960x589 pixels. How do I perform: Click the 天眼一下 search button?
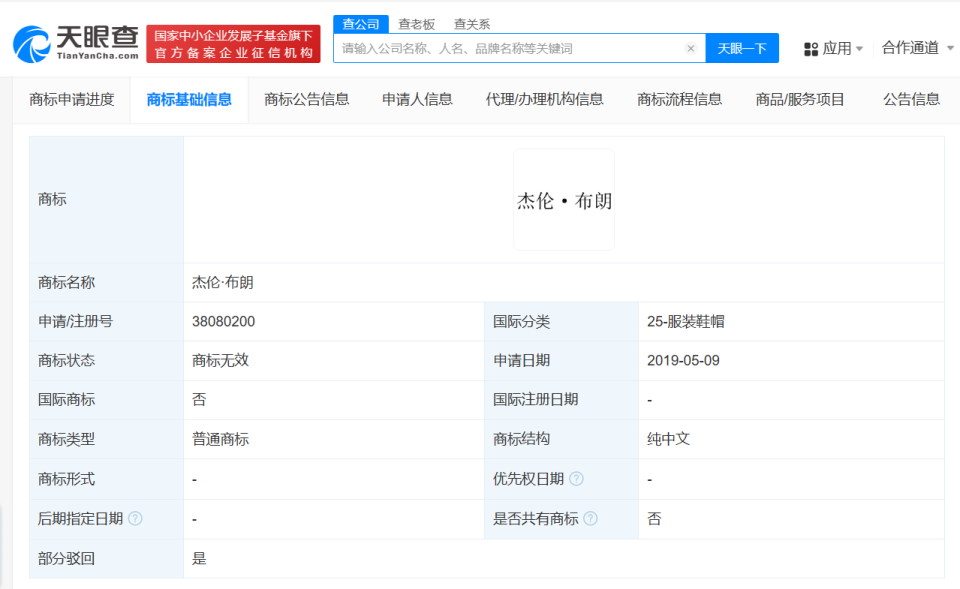[742, 47]
